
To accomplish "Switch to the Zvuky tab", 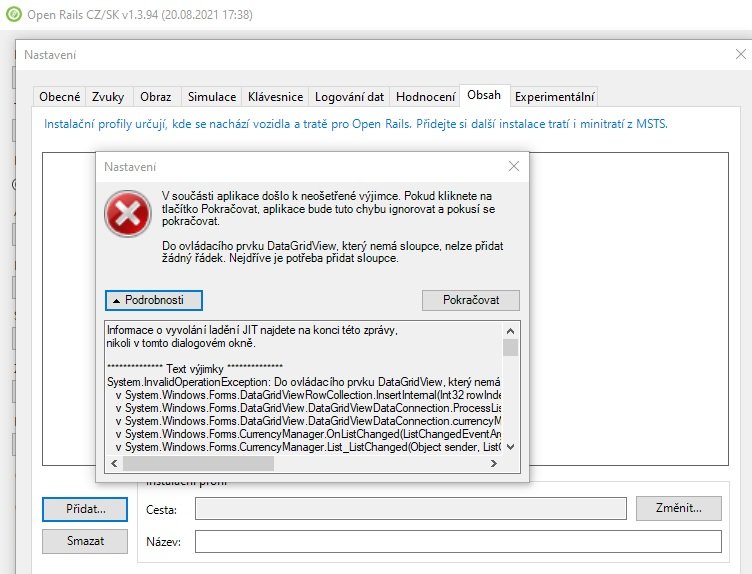I will pos(108,97).
